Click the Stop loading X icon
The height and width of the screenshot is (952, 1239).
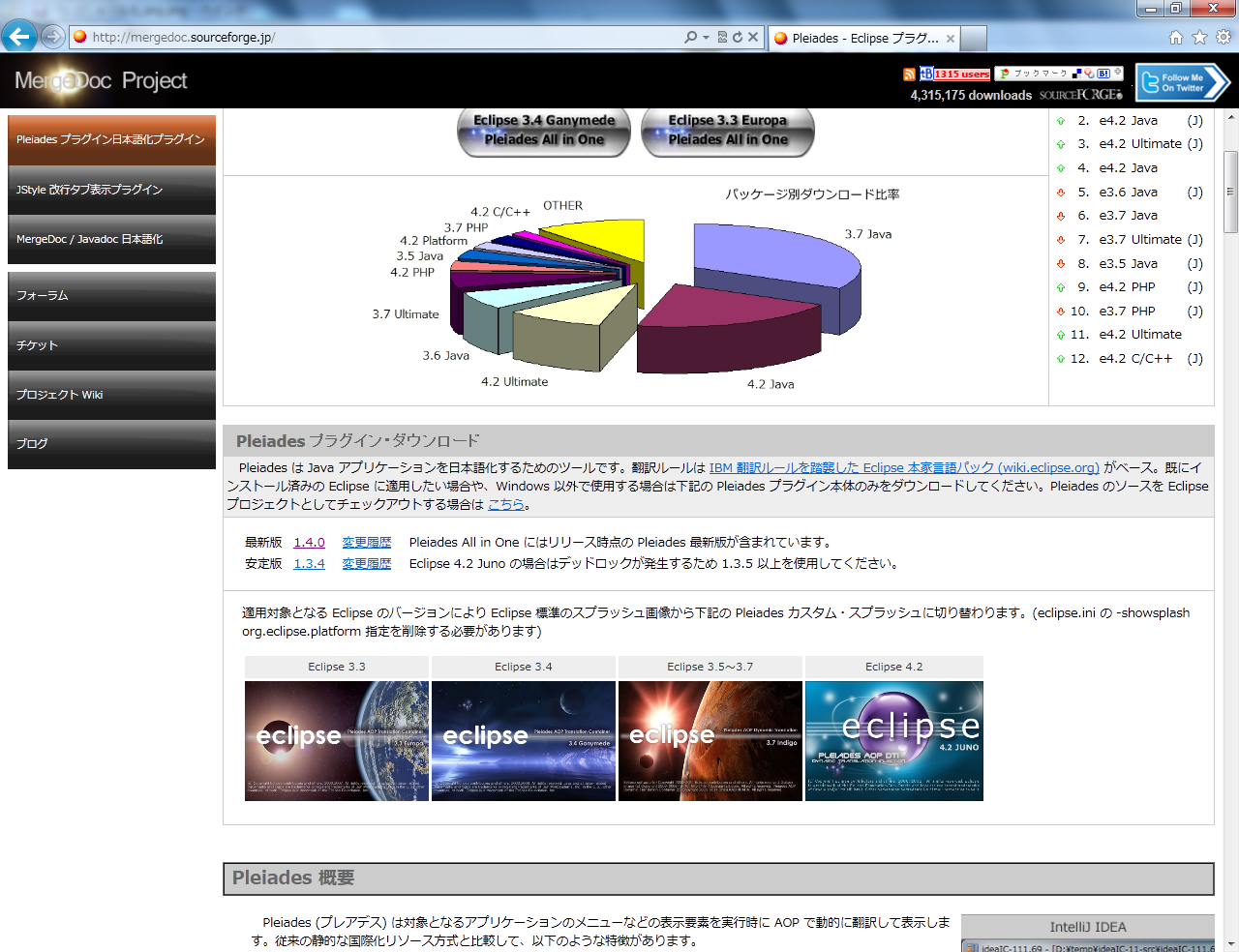(x=753, y=37)
